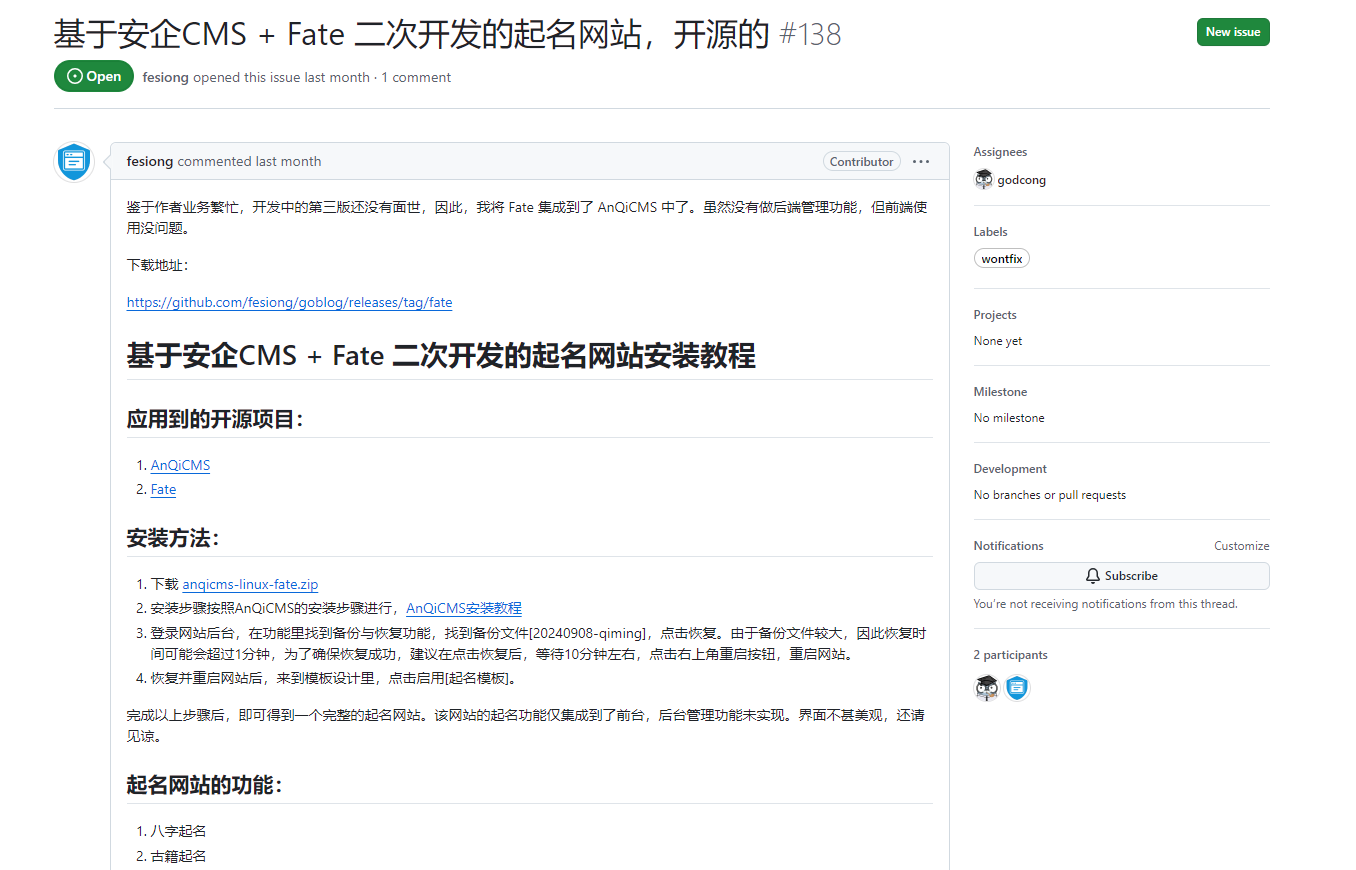This screenshot has height=870, width=1356.
Task: Click the Contributor badge
Action: (862, 161)
